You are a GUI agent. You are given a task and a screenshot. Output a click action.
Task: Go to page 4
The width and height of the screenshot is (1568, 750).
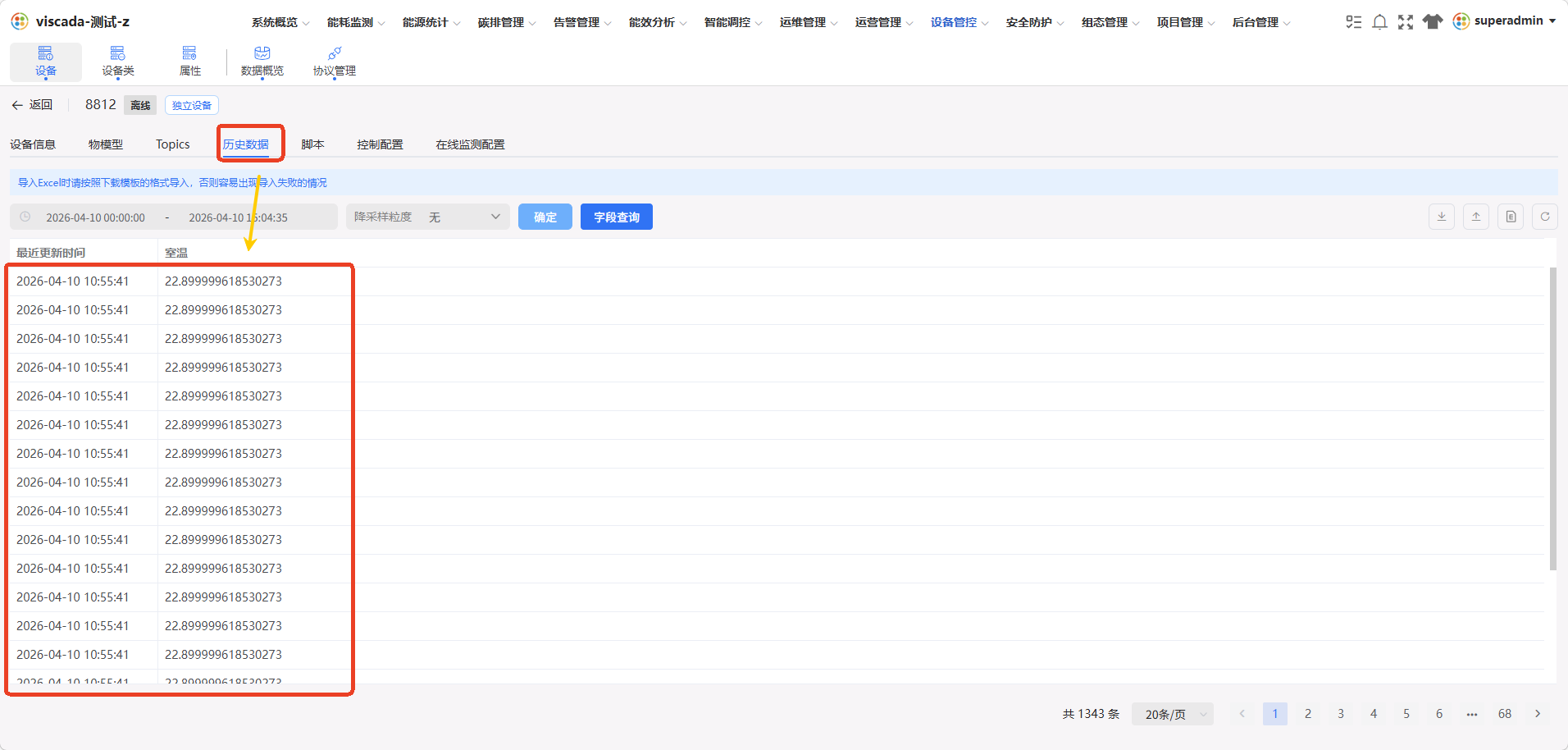coord(1374,714)
